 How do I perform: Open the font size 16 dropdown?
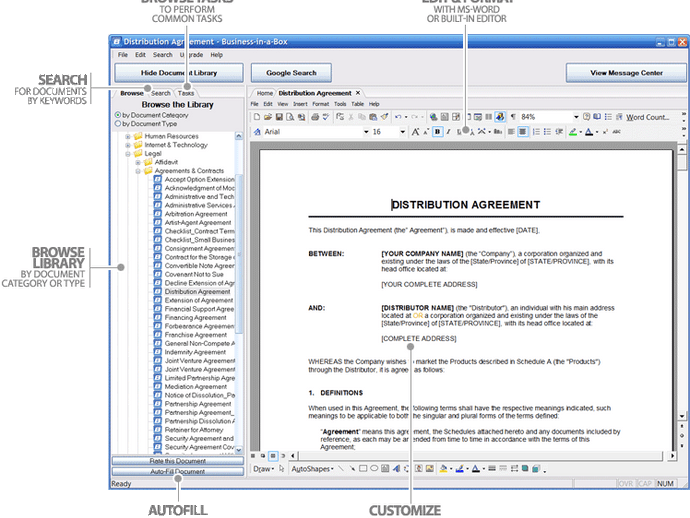tap(403, 132)
